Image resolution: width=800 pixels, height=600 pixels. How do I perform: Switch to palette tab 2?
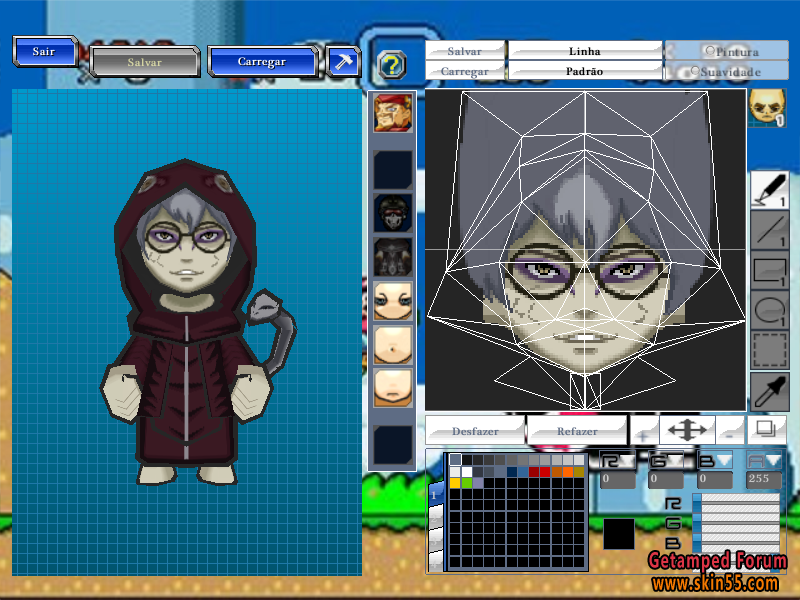click(x=435, y=517)
